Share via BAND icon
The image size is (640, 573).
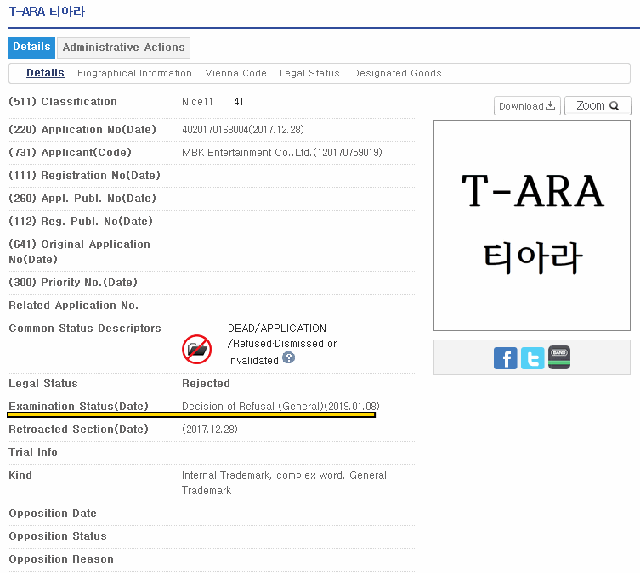coord(559,357)
